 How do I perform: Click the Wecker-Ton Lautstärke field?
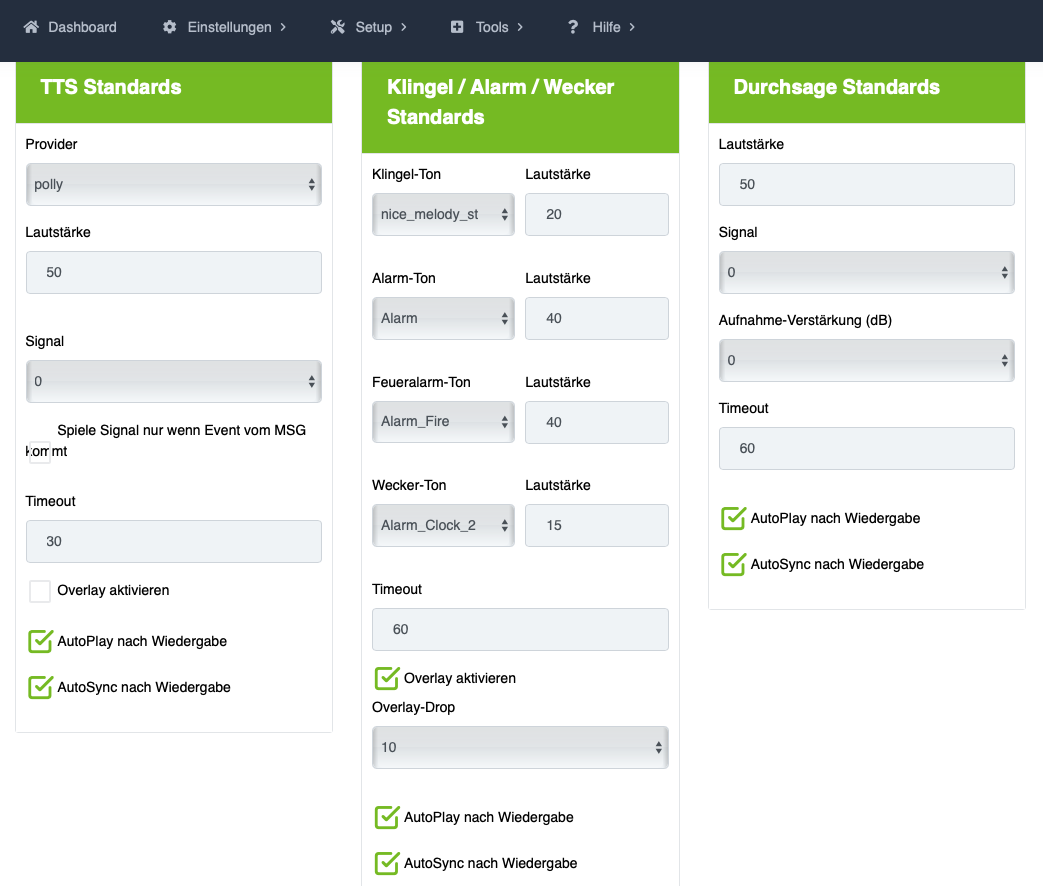point(596,526)
